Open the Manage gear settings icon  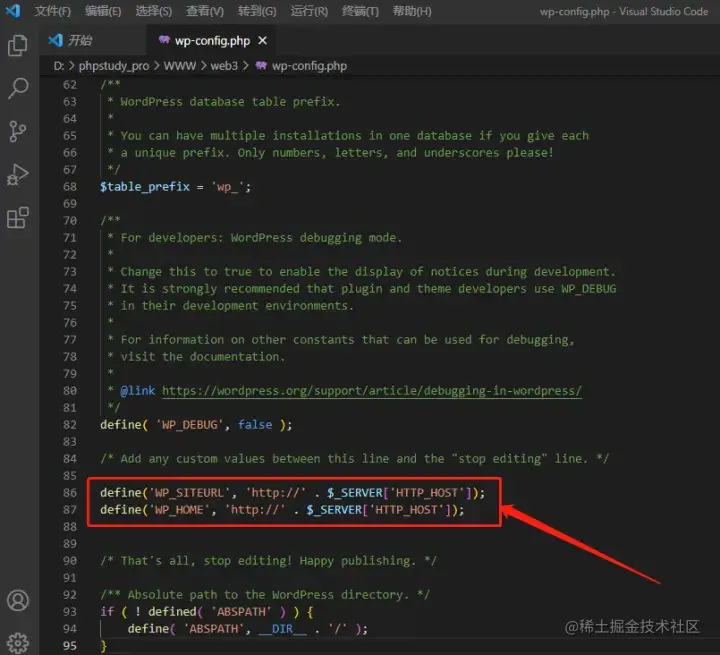pyautogui.click(x=18, y=643)
